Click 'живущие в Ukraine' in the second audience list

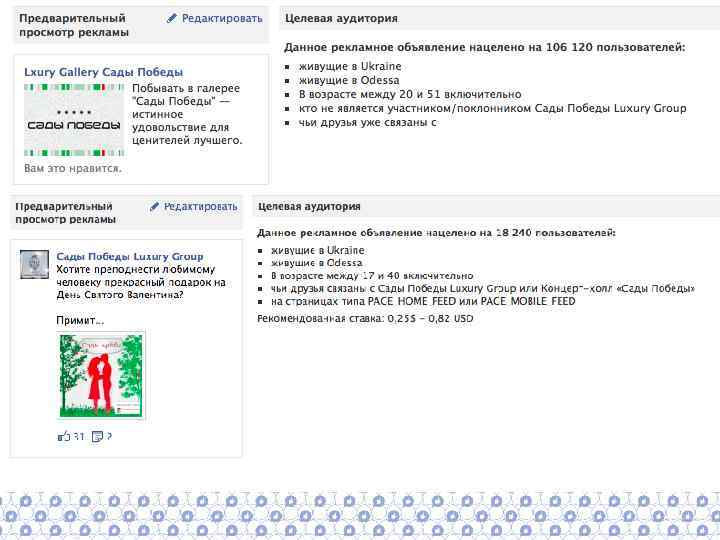(x=318, y=251)
